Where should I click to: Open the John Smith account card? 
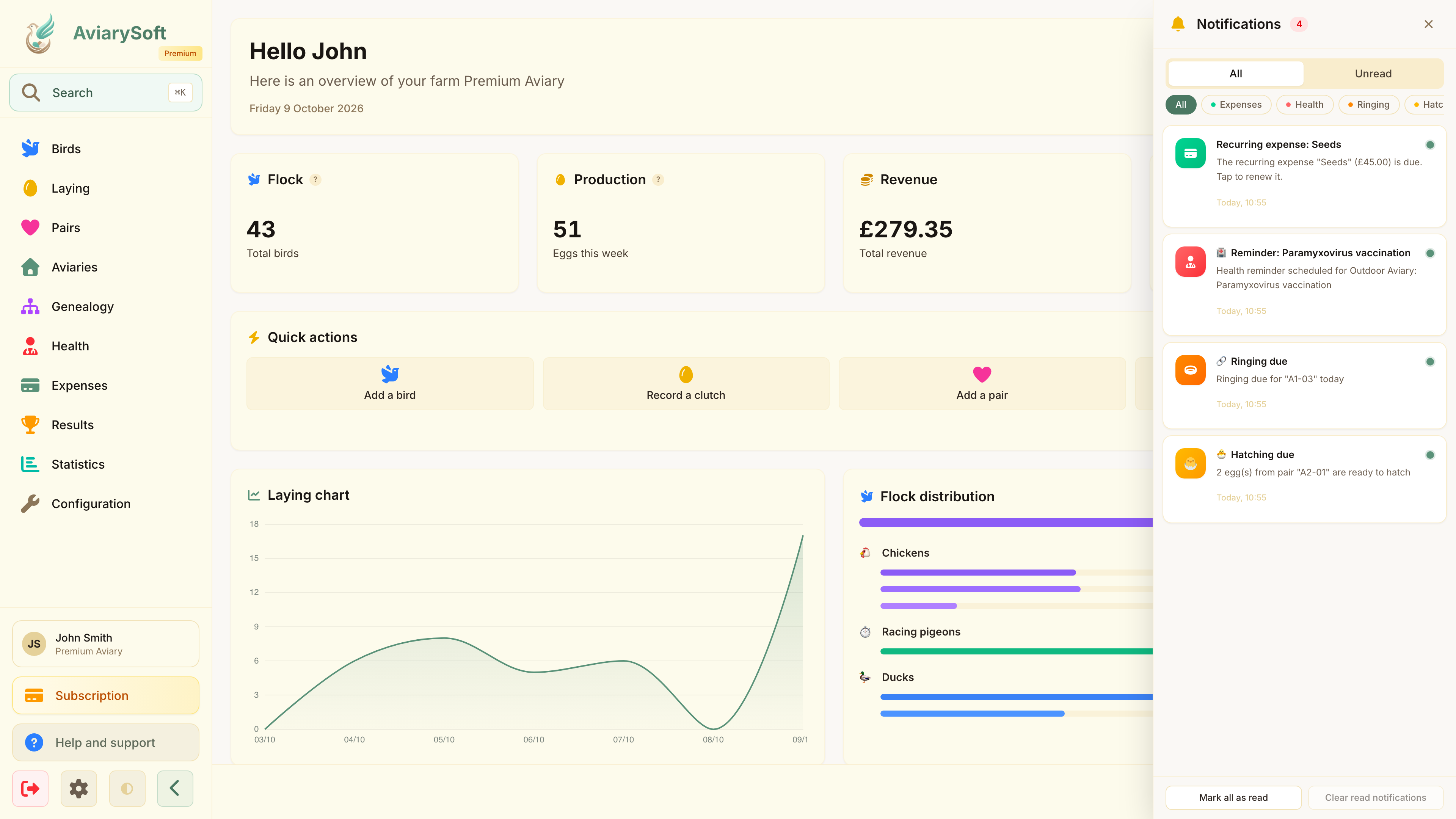pos(106,644)
